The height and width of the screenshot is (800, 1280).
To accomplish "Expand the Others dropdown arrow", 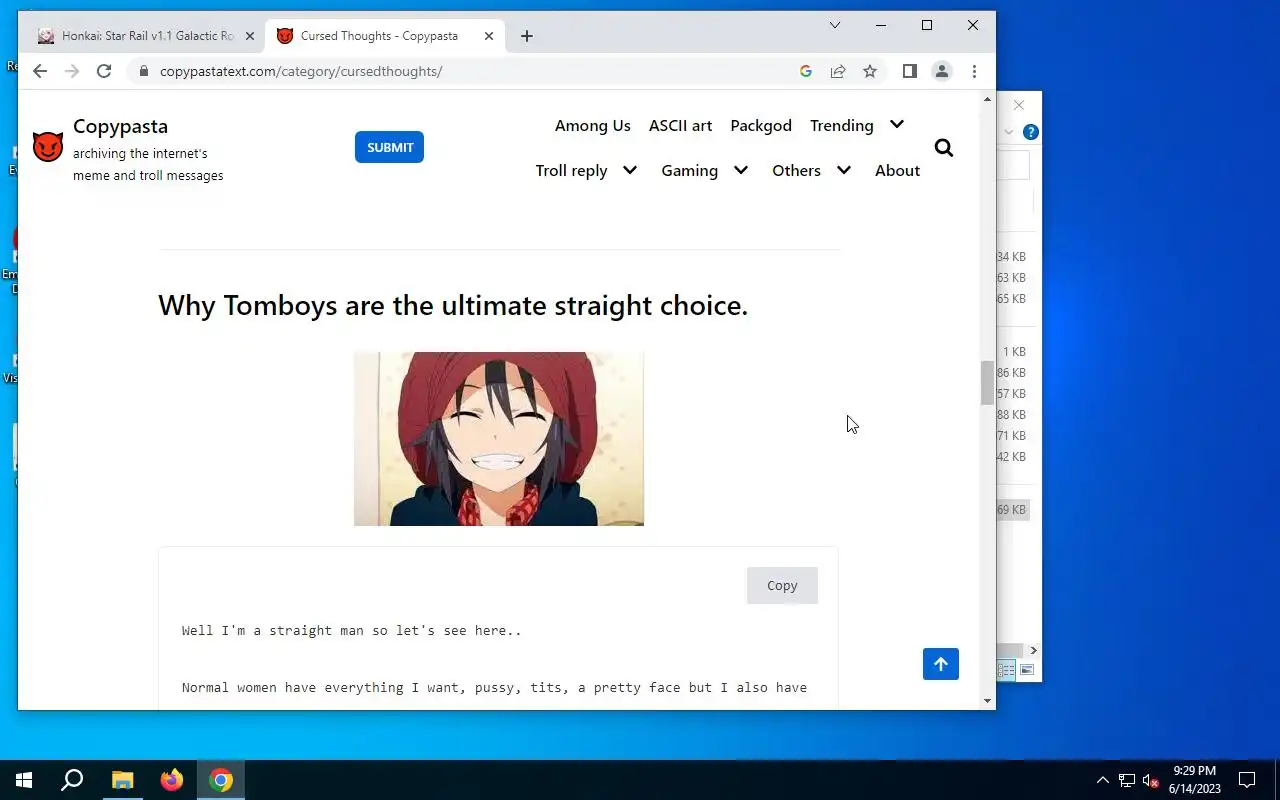I will pyautogui.click(x=844, y=170).
